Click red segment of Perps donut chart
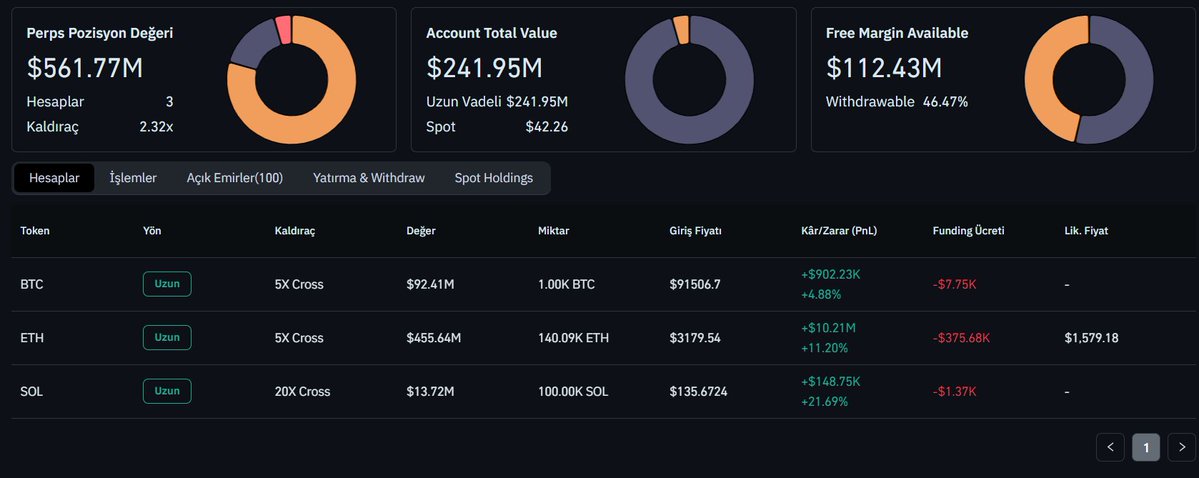The width and height of the screenshot is (1199, 478). (x=283, y=29)
